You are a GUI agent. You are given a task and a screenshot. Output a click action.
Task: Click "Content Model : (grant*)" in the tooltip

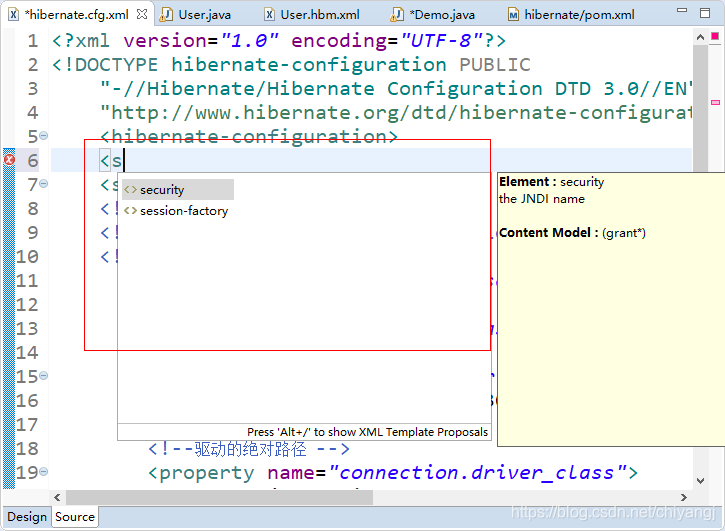click(572, 233)
